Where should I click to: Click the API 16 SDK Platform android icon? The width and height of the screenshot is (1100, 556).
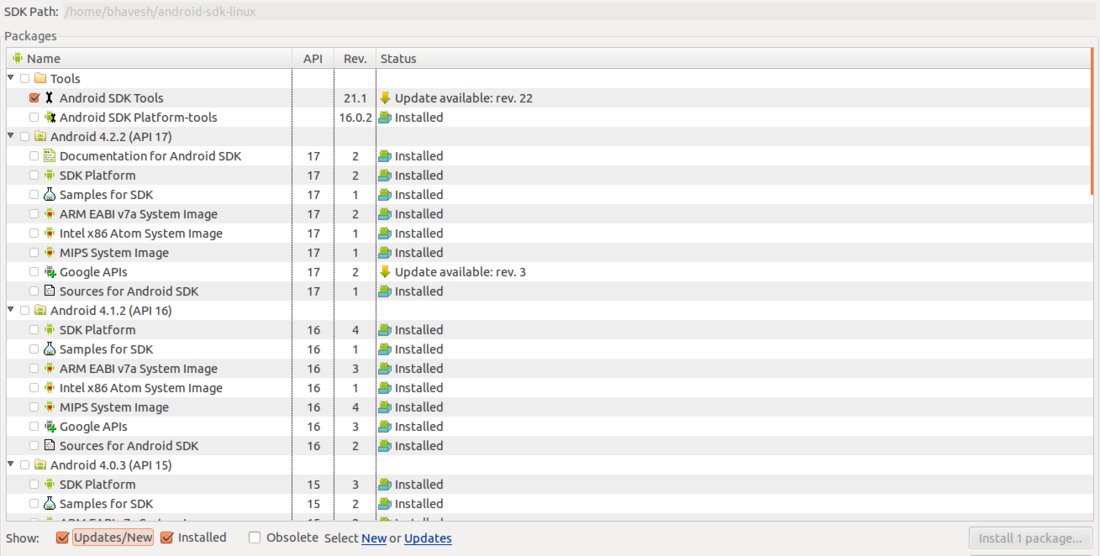(x=49, y=330)
